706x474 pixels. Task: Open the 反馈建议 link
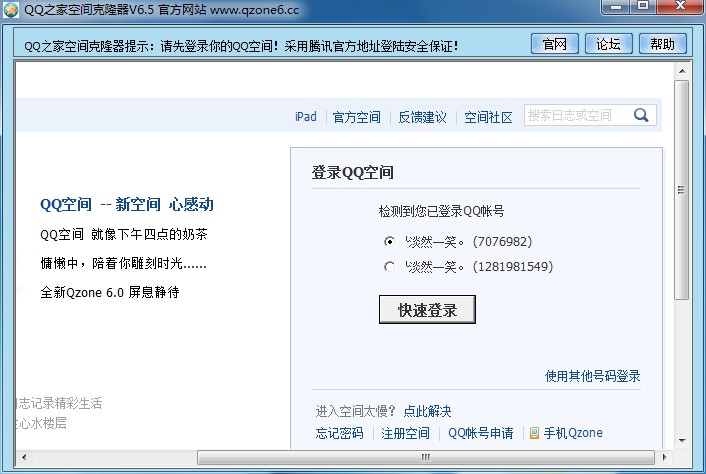pos(422,117)
